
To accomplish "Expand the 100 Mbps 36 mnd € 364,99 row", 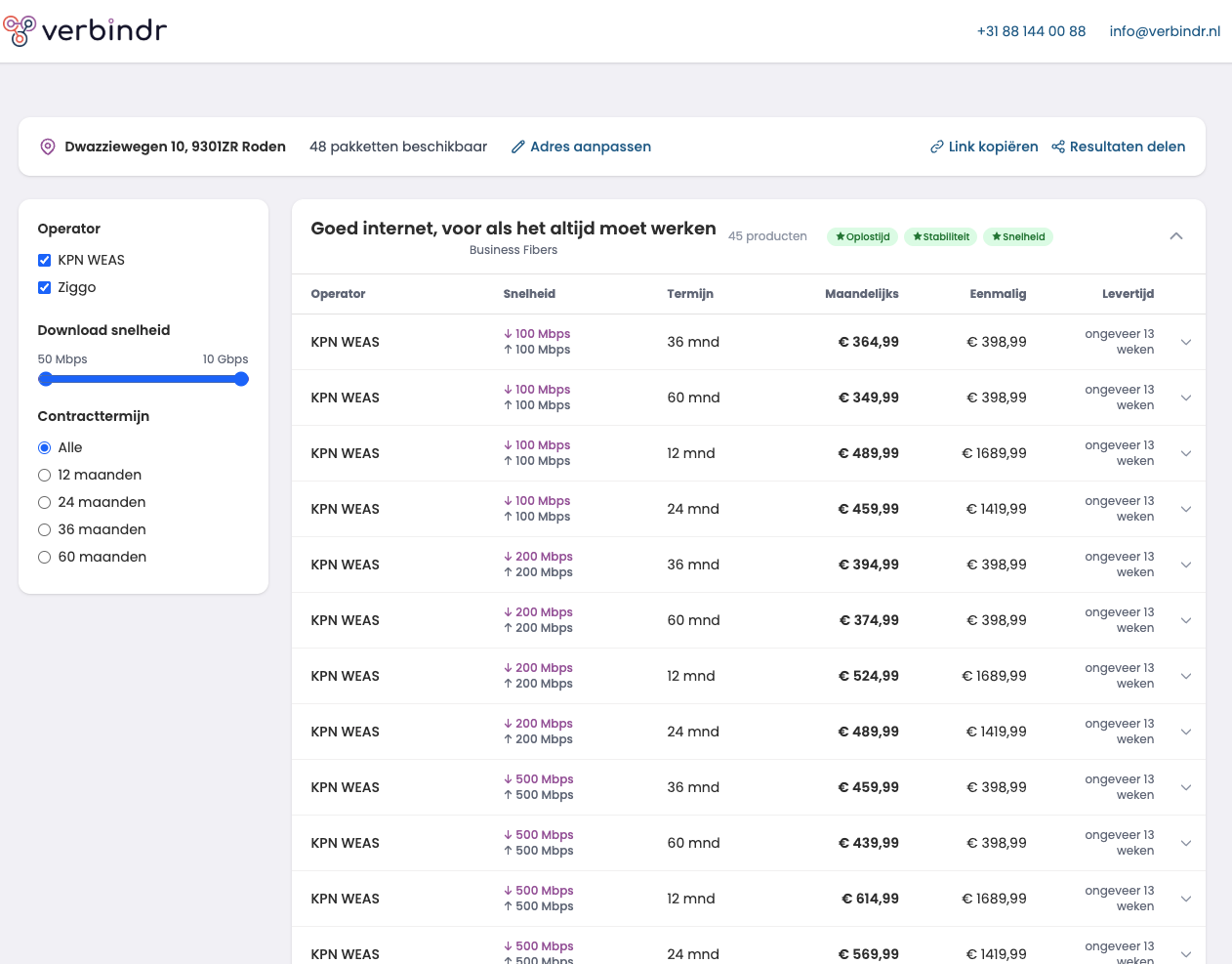I will (1185, 342).
